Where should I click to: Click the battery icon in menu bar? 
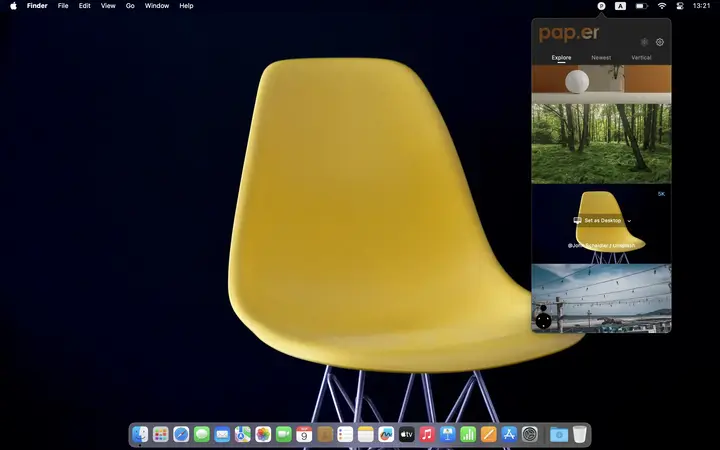click(x=641, y=6)
